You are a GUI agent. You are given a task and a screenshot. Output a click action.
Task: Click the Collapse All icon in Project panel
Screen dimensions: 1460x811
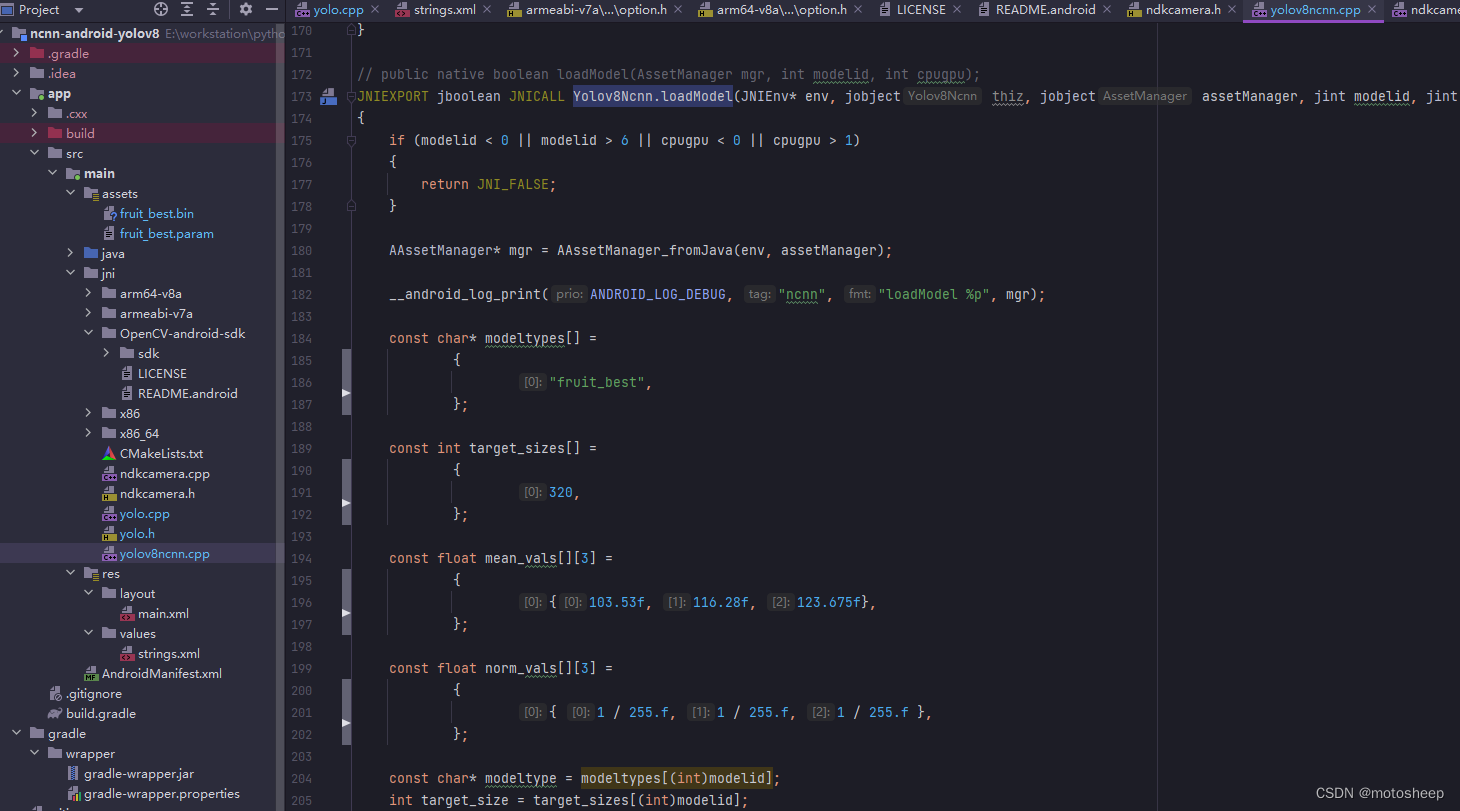tap(213, 9)
